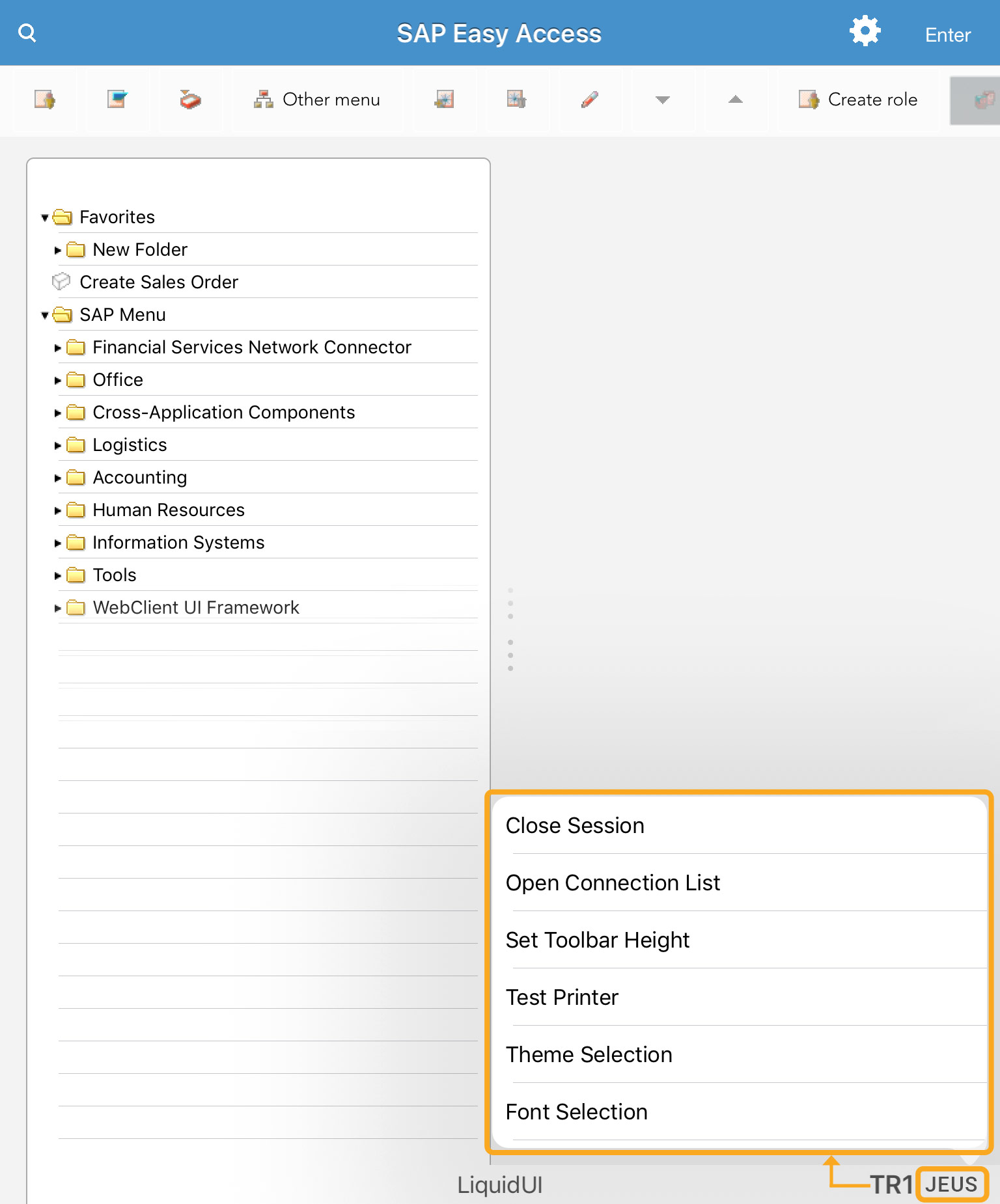Expand the Human Resources folder
Viewport: 1000px width, 1204px height.
click(x=58, y=511)
